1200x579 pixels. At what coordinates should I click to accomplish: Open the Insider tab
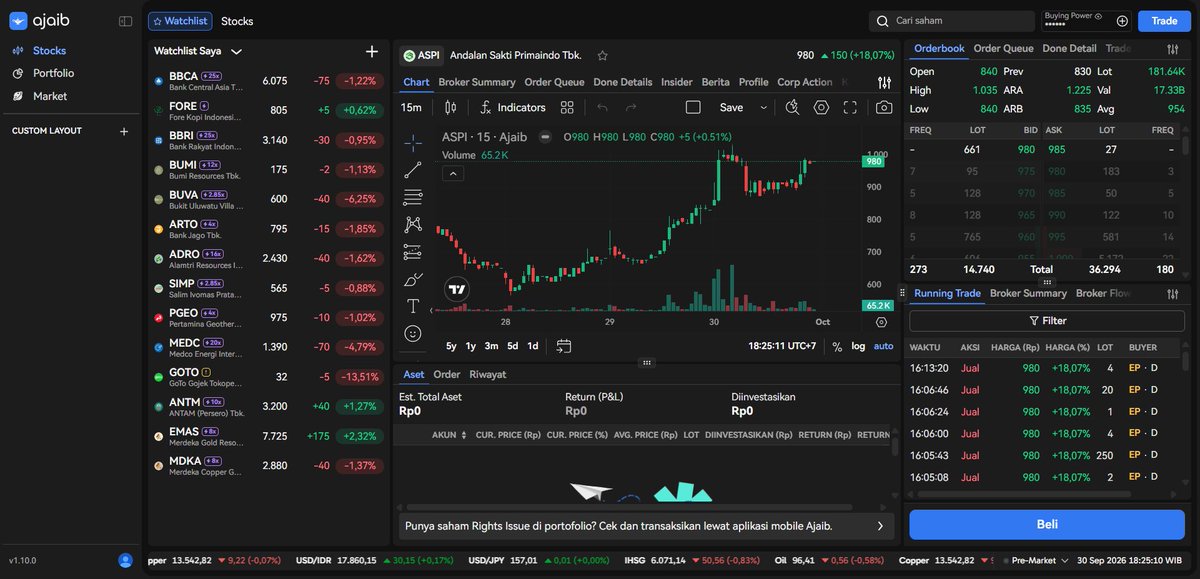click(677, 82)
